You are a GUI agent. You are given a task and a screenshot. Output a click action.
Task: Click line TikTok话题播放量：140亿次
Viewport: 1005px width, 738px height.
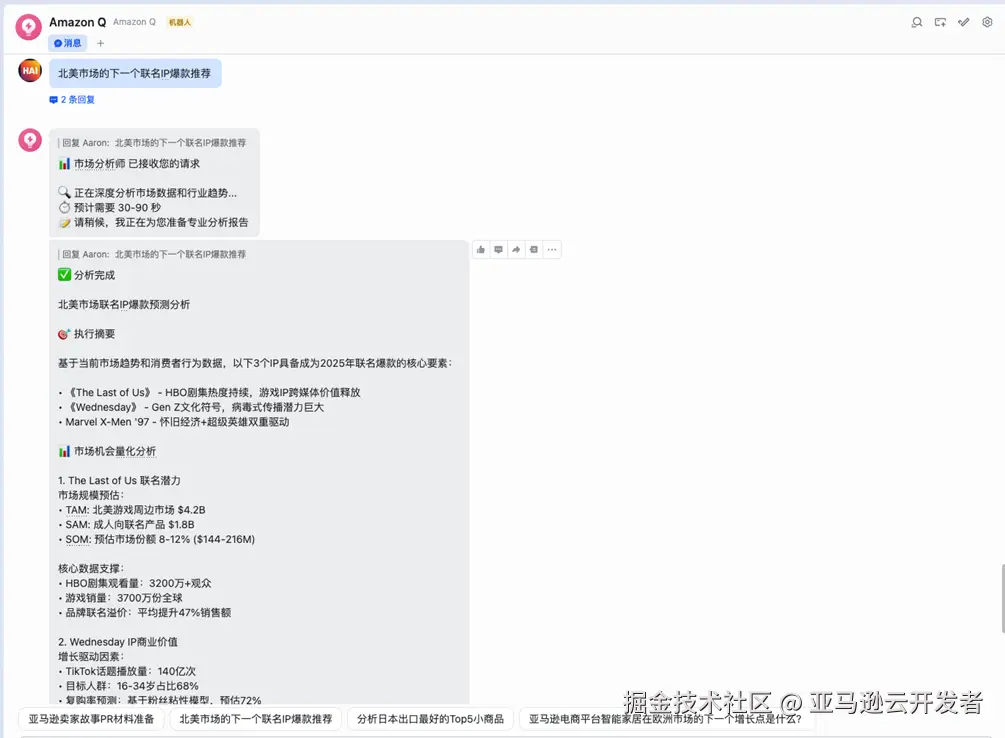tap(127, 671)
